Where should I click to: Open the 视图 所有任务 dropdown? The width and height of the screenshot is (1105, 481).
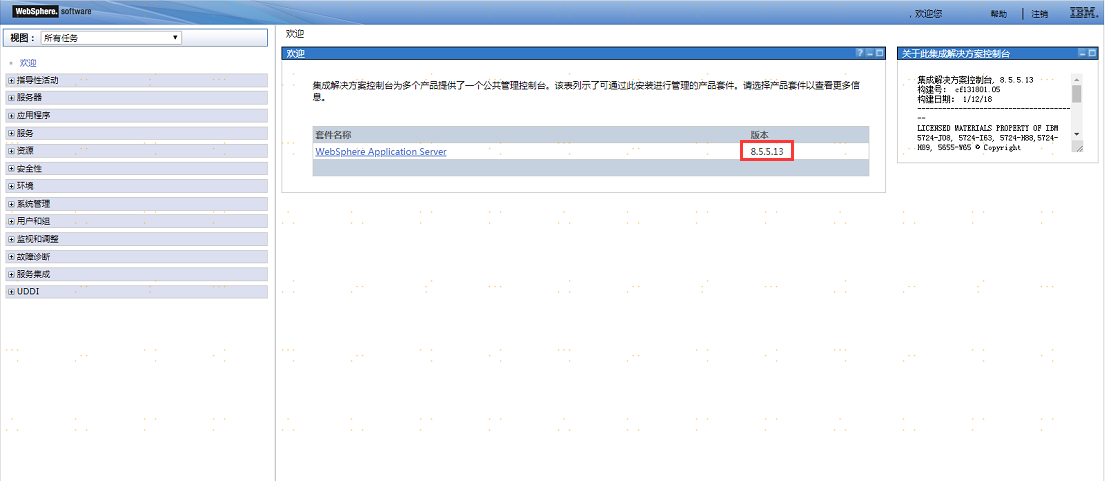pyautogui.click(x=110, y=38)
